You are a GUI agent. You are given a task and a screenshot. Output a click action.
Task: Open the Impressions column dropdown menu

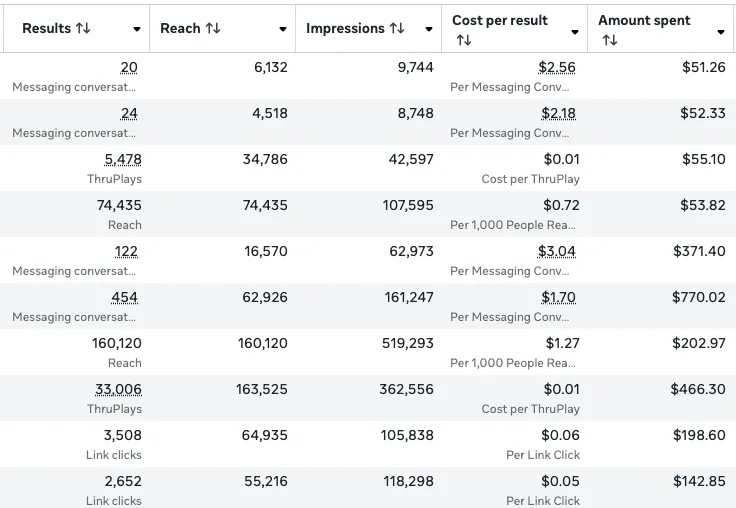pos(429,29)
